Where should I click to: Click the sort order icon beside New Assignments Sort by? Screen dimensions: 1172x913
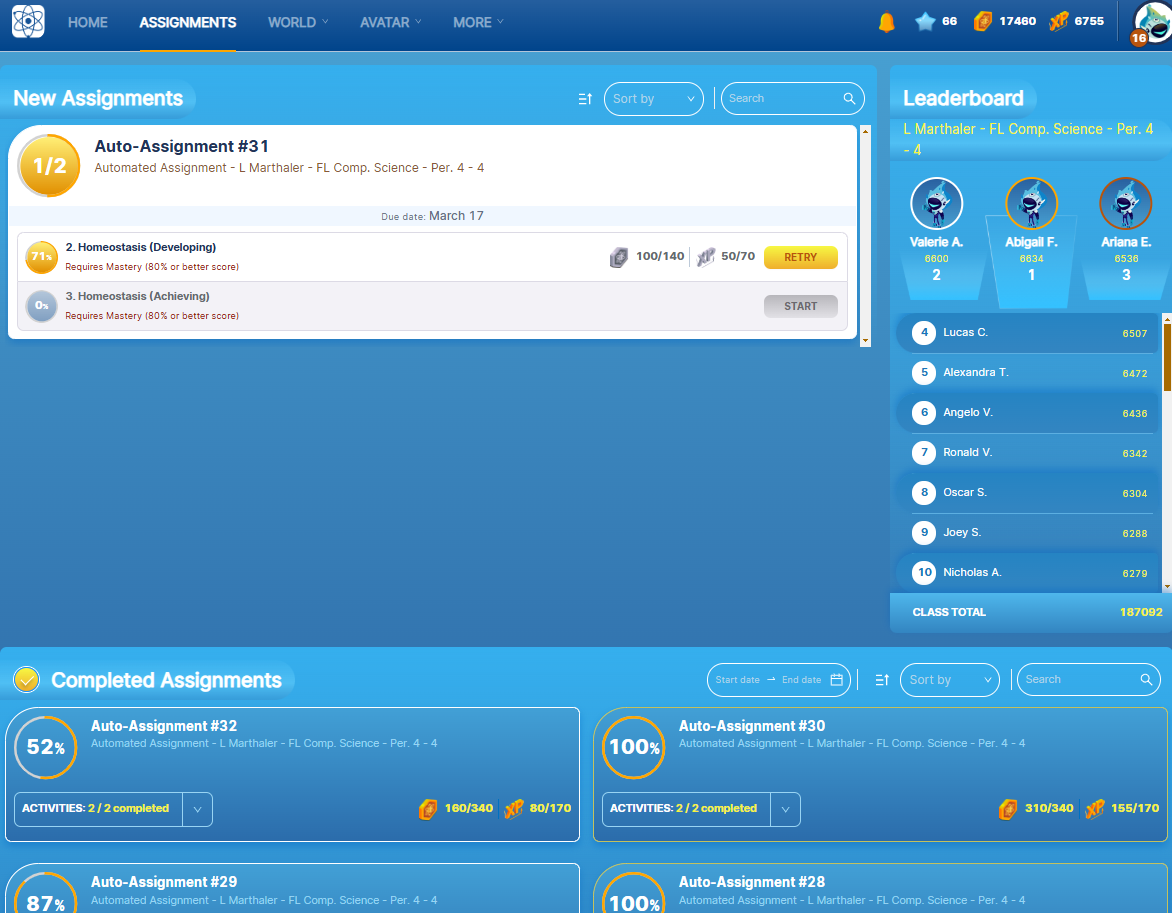click(x=585, y=99)
